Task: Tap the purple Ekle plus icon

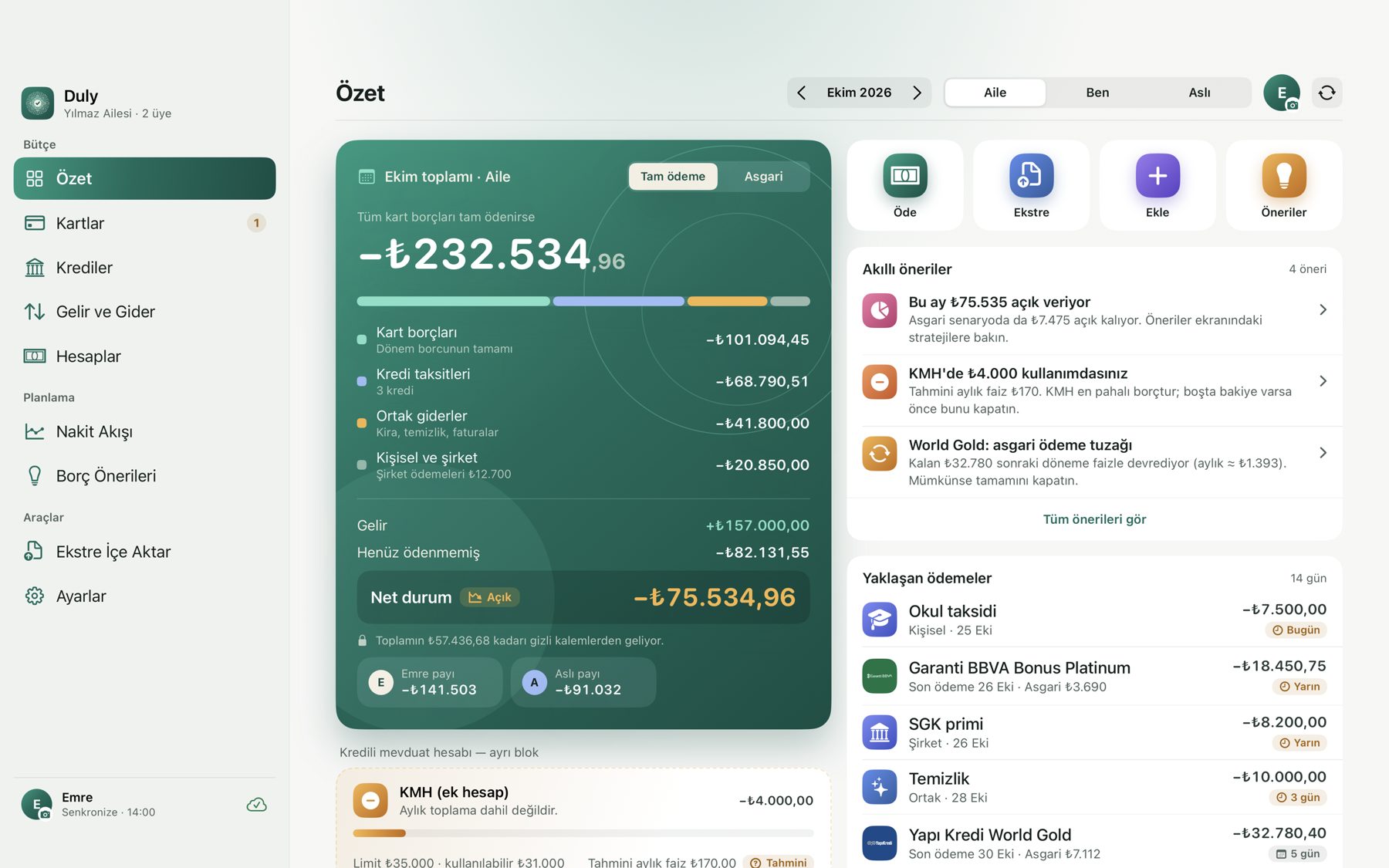Action: [x=1157, y=176]
